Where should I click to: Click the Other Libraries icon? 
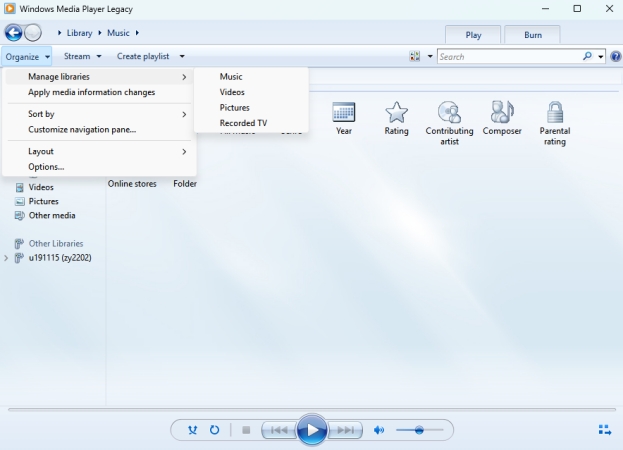coord(19,243)
